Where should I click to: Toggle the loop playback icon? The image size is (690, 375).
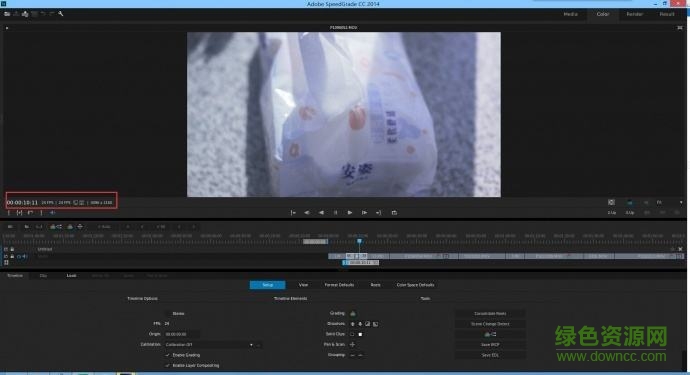tap(394, 213)
